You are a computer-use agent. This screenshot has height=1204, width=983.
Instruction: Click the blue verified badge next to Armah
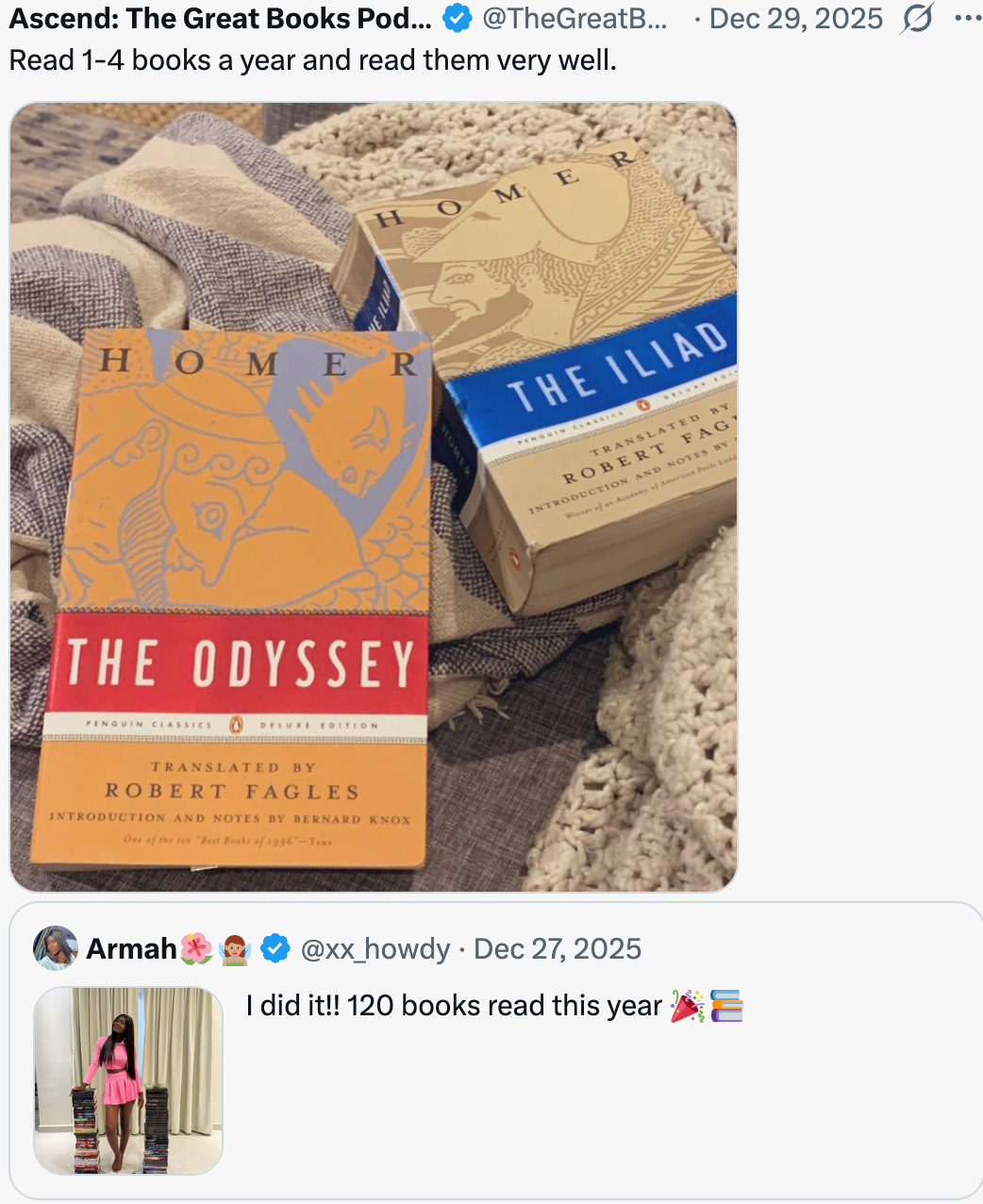275,948
